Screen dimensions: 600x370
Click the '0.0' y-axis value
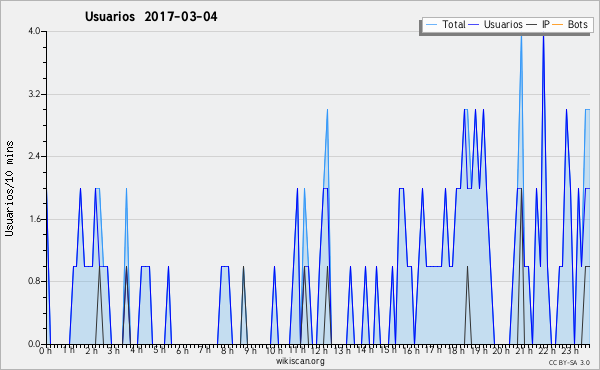[x=34, y=344]
